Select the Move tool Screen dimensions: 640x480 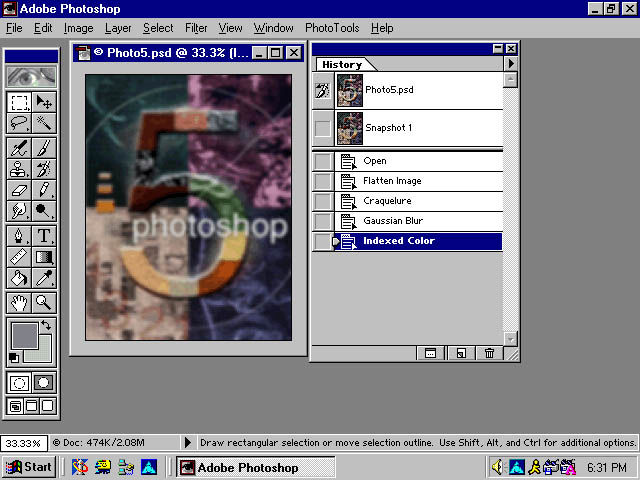(x=44, y=102)
